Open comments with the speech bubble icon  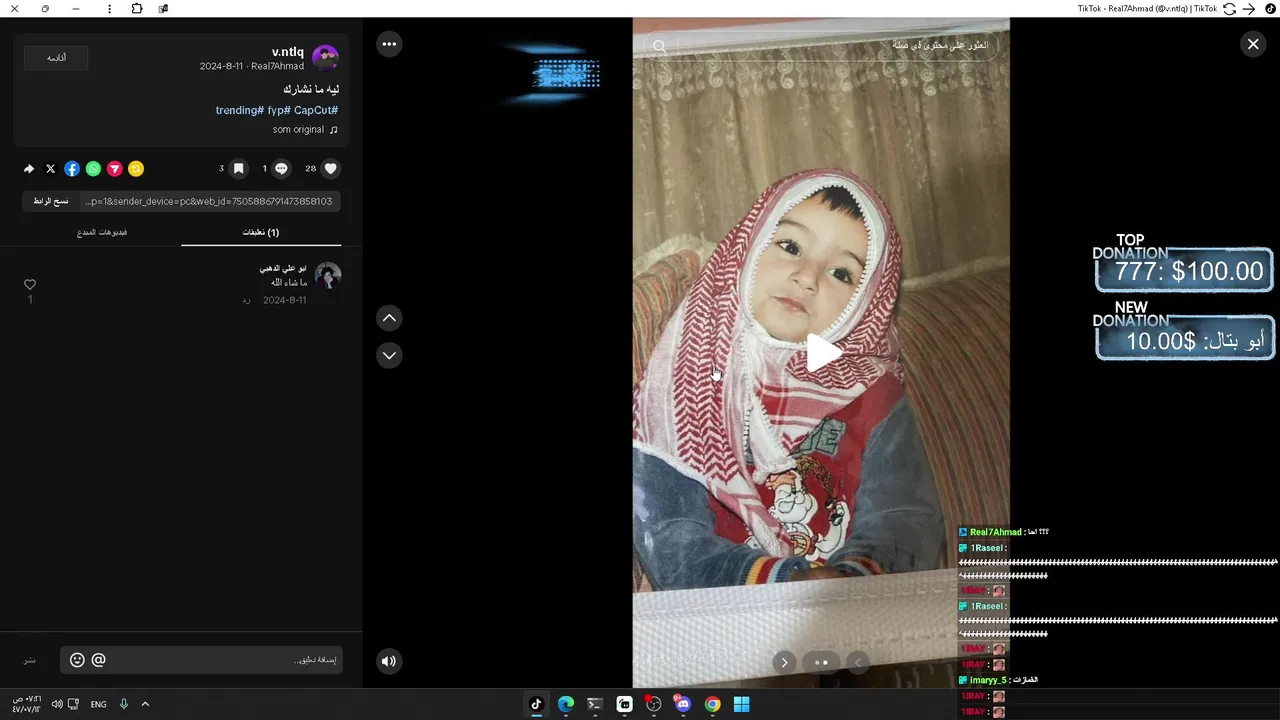coord(281,169)
